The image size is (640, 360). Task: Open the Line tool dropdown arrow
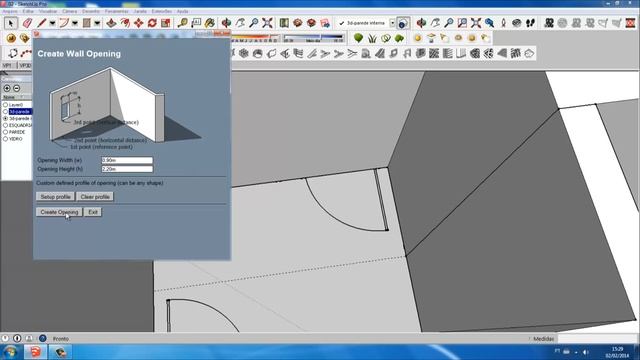(x=52, y=23)
